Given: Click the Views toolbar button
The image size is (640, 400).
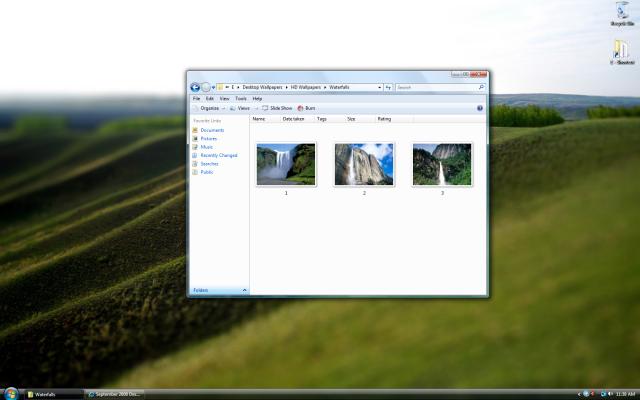Looking at the screenshot, I should pyautogui.click(x=240, y=108).
